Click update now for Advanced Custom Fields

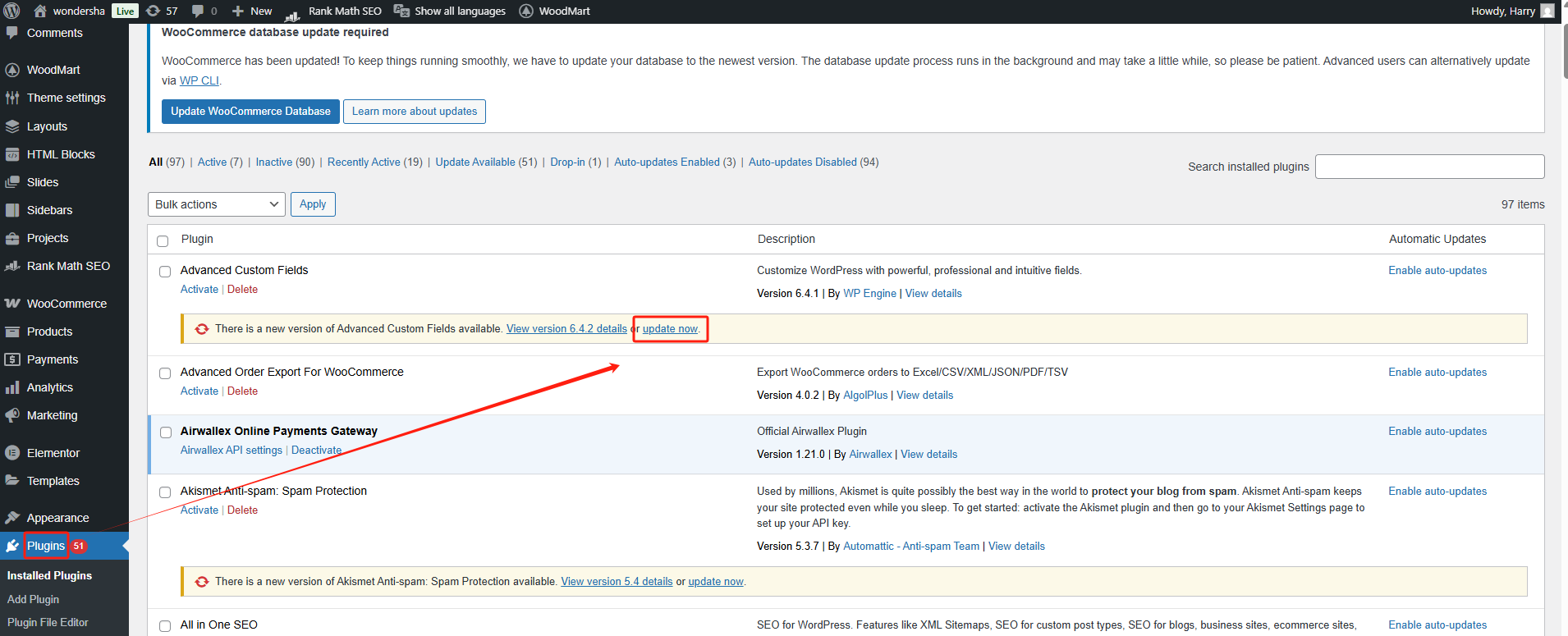670,329
